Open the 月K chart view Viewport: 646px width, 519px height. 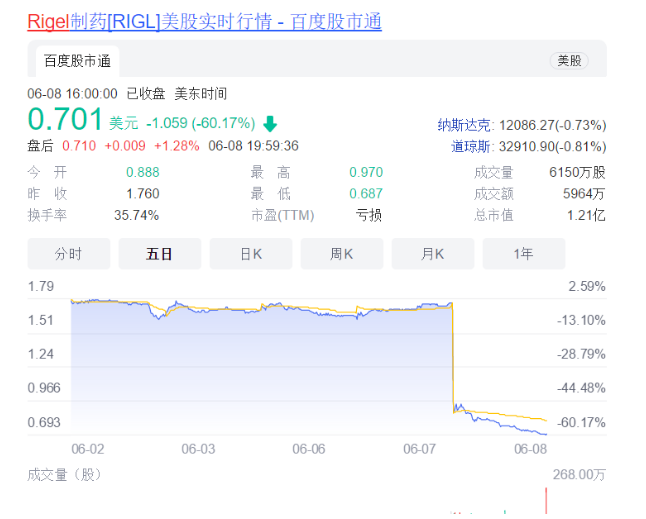pos(432,254)
